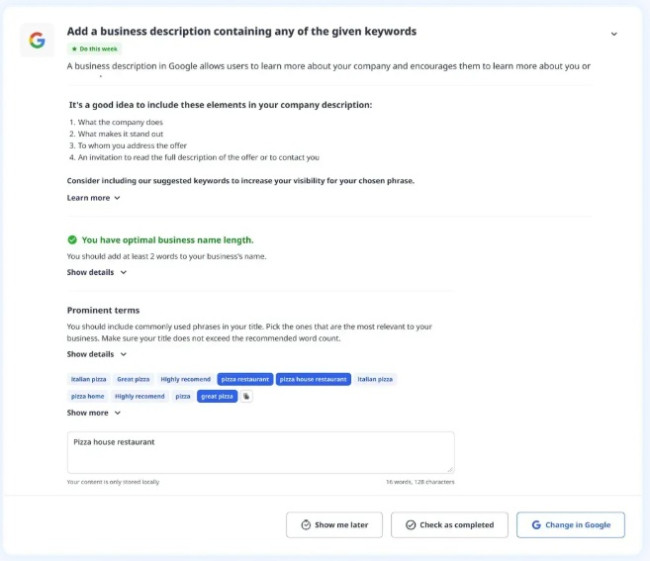
Task: Click the green checkmark beside optimal name length
Action: coord(72,240)
